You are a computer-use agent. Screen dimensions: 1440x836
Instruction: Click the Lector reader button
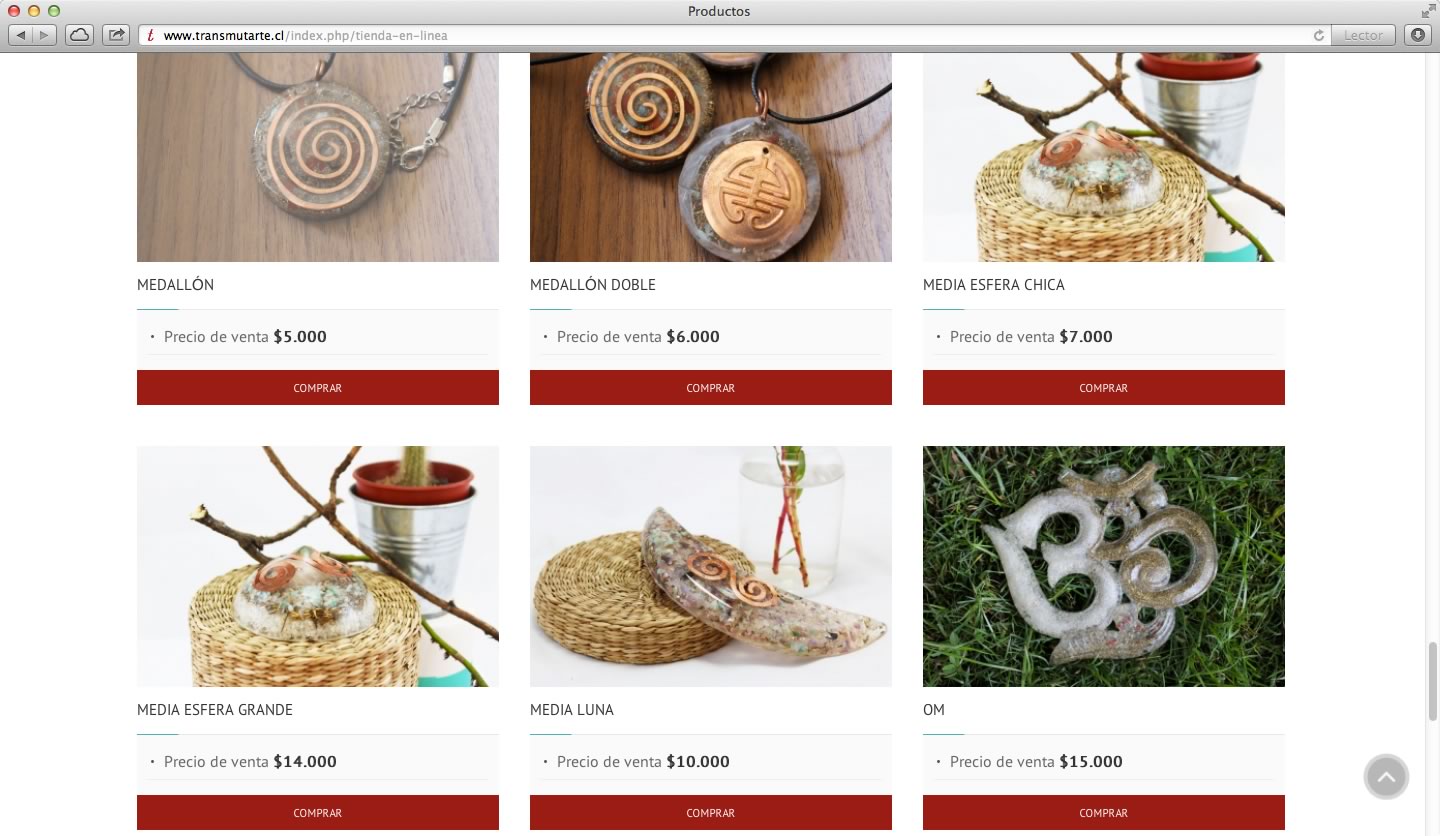coord(1363,35)
